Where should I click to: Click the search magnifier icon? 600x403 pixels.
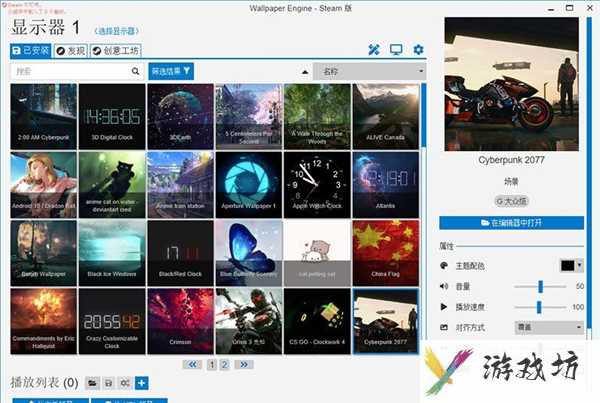pyautogui.click(x=135, y=71)
